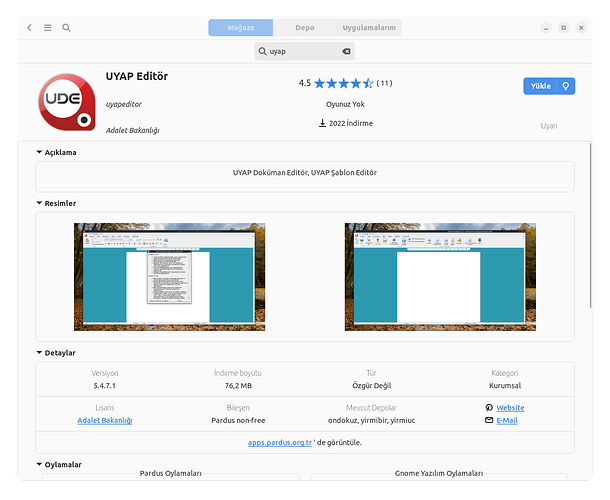
Task: Open the Uygulamalarım tab
Action: [x=369, y=28]
